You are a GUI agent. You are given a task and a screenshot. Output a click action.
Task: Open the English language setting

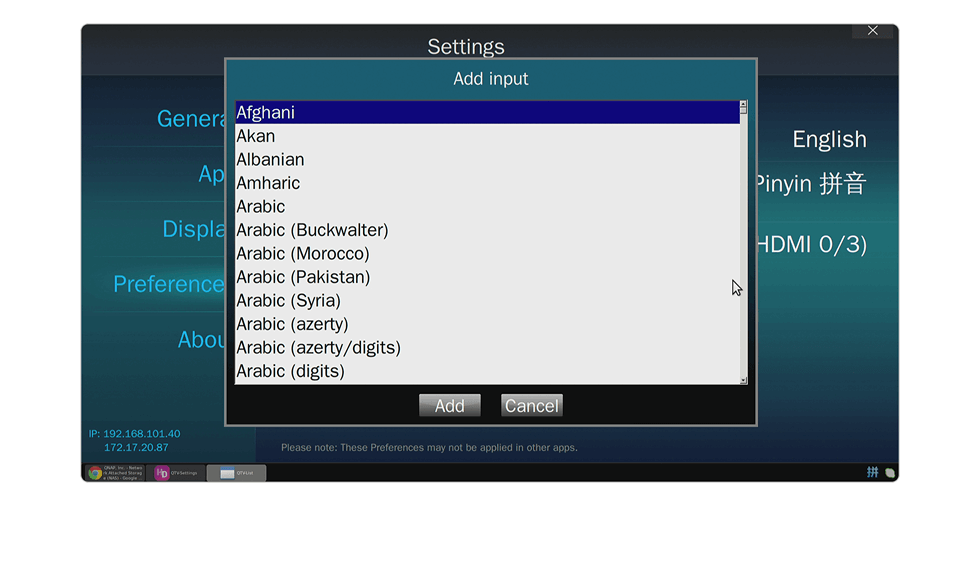pos(829,139)
